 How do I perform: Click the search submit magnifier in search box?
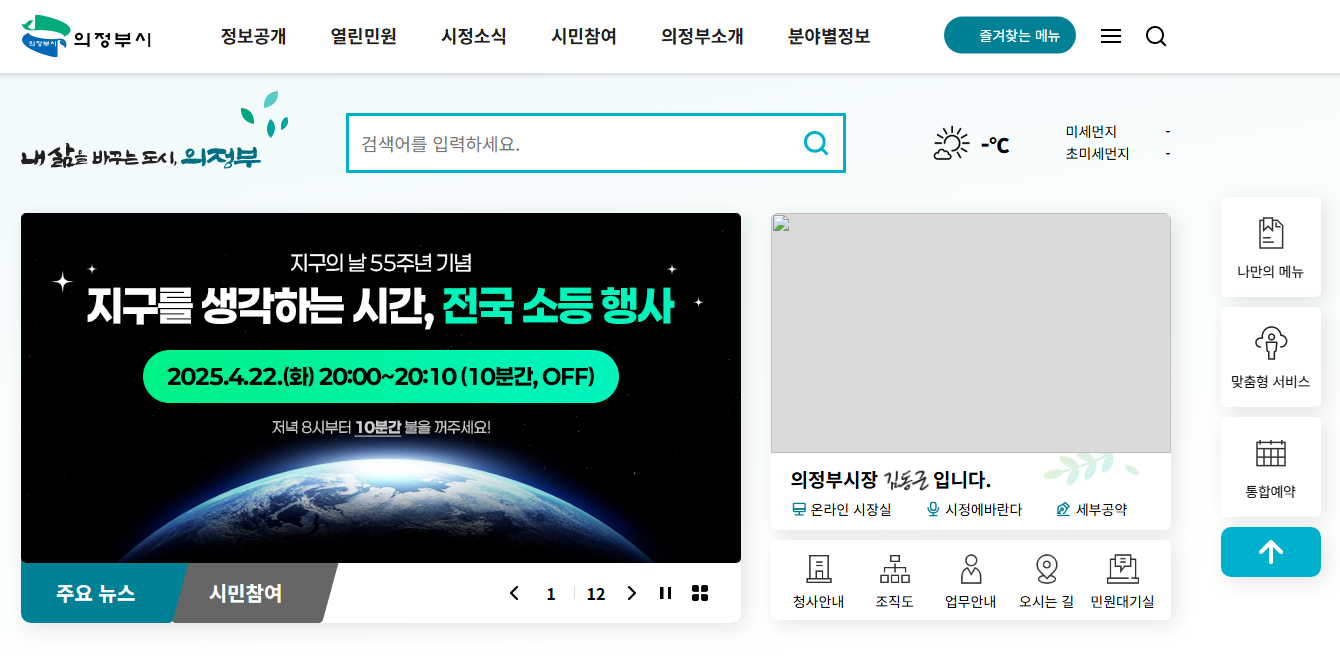[816, 143]
